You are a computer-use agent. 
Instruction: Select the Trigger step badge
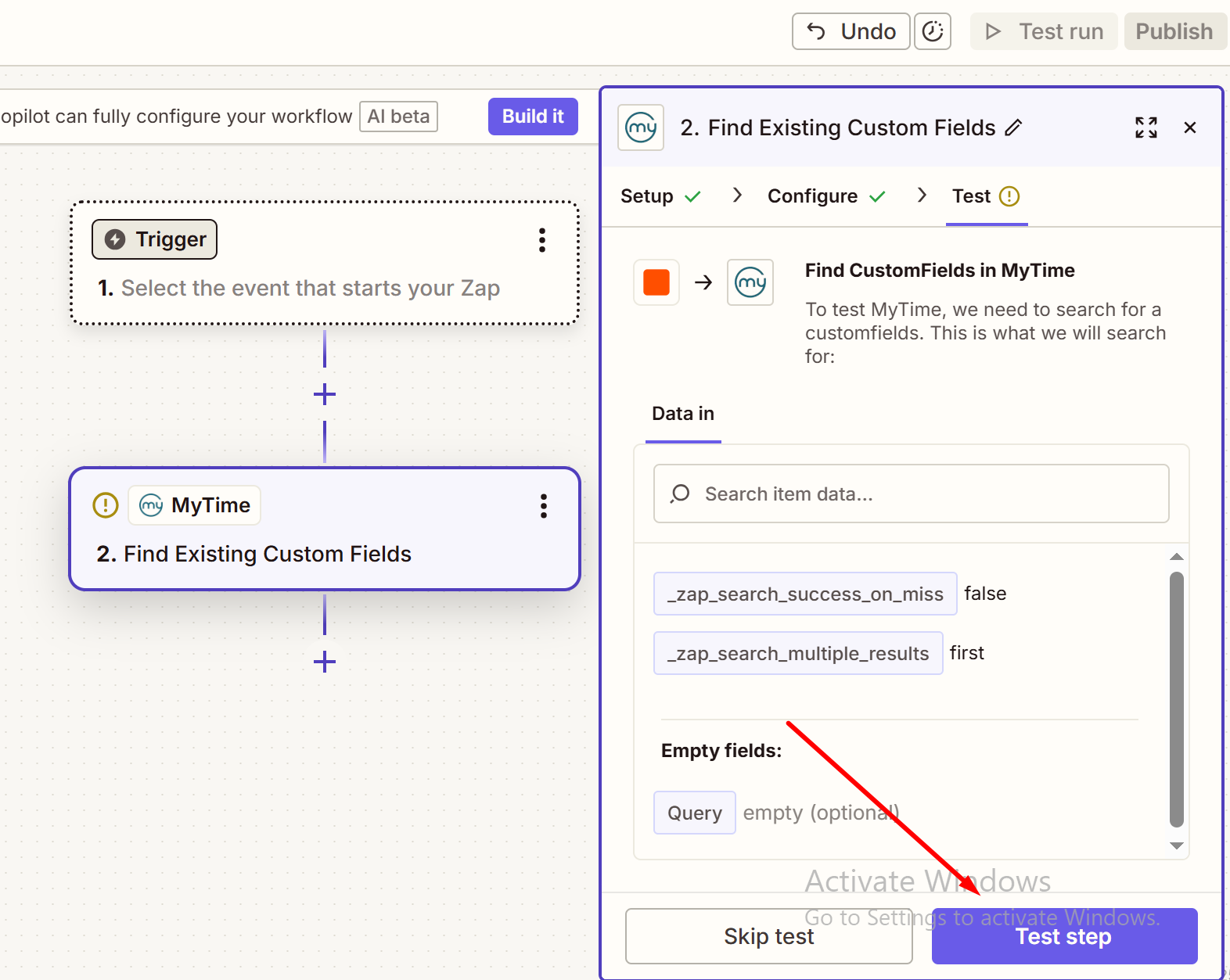coord(155,239)
